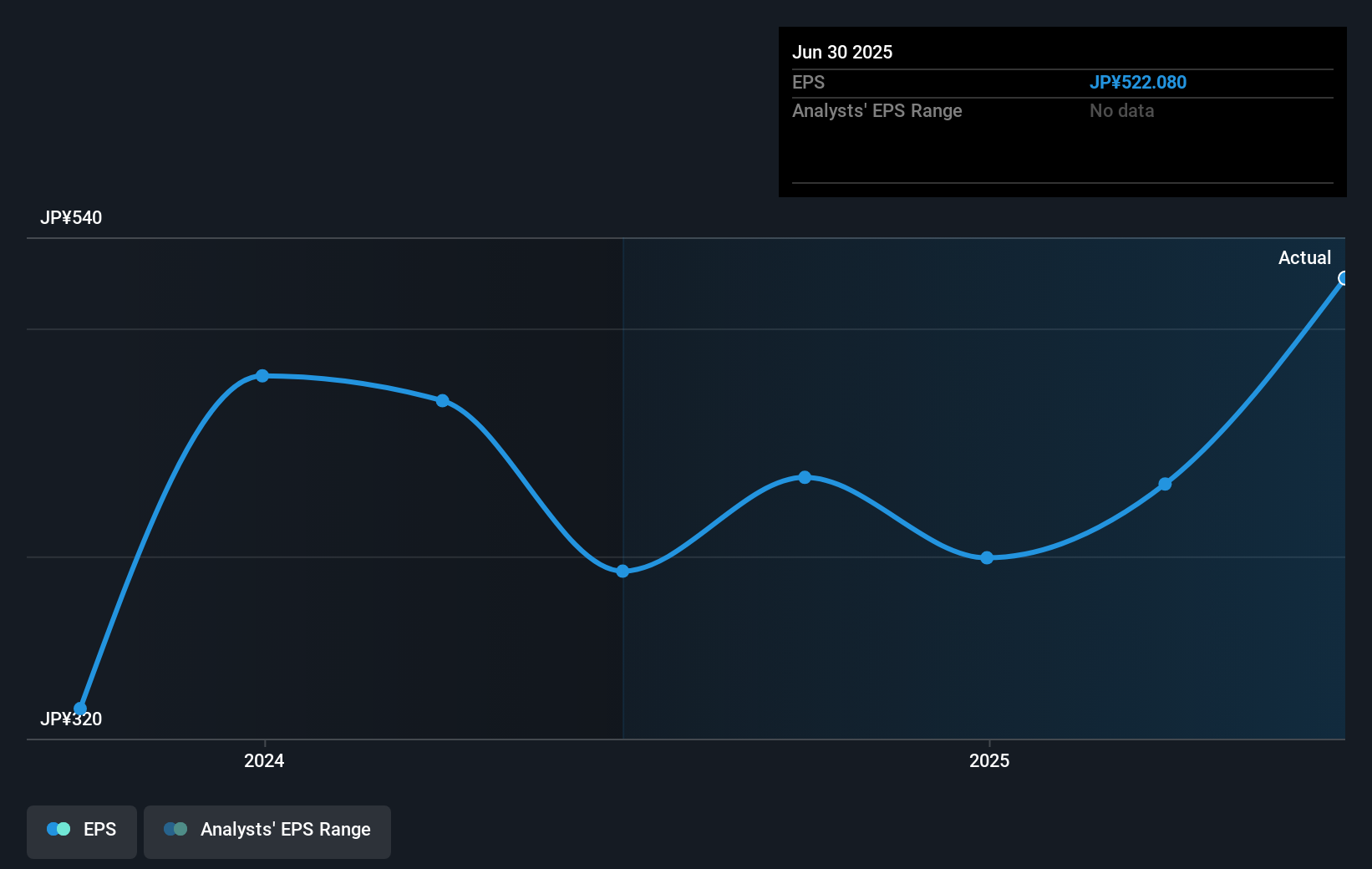
Task: Select the EPS data point above 2024 label
Action: click(x=262, y=376)
